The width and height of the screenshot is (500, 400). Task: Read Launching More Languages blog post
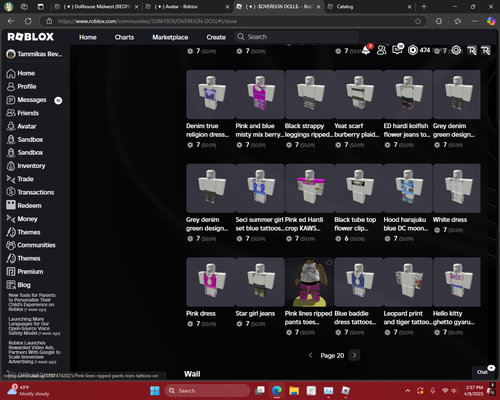click(34, 326)
